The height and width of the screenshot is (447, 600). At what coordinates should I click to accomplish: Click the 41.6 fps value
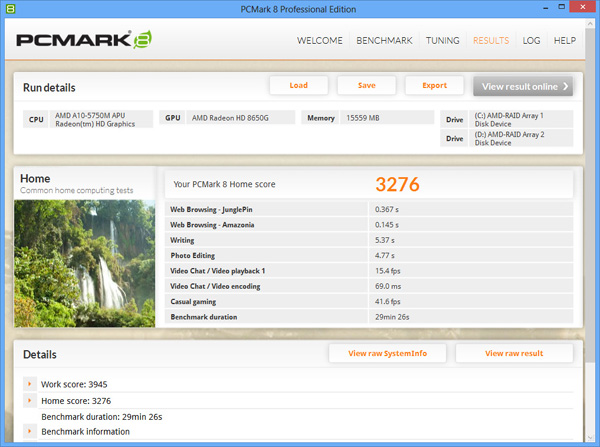387,301
